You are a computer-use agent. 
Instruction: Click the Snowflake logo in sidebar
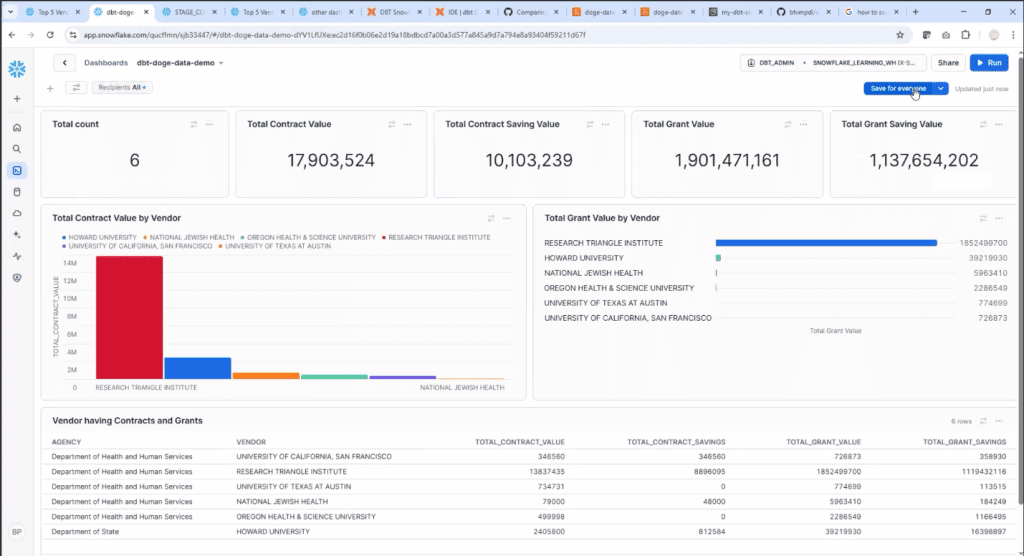coord(17,69)
